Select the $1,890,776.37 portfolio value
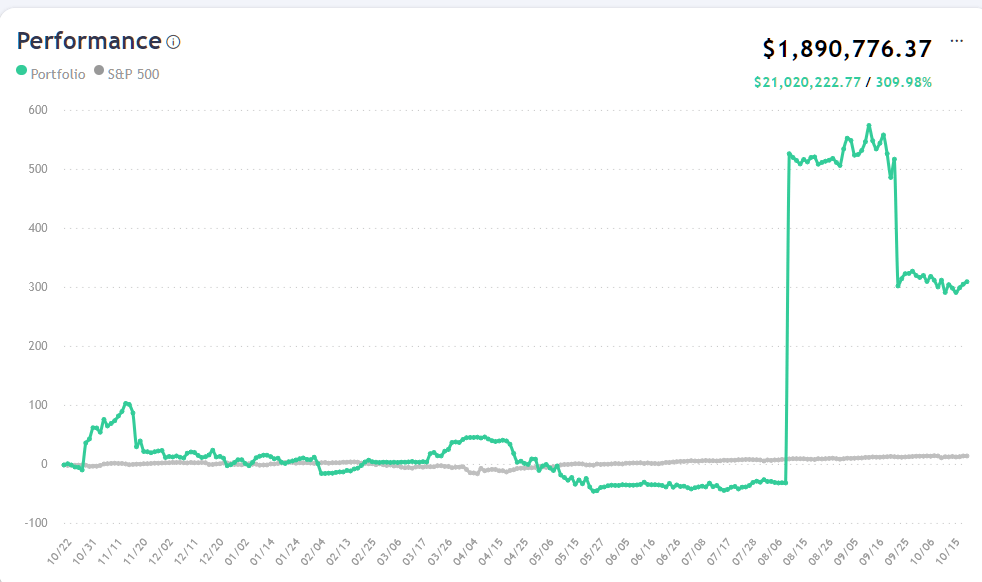The height and width of the screenshot is (582, 982). coord(847,49)
